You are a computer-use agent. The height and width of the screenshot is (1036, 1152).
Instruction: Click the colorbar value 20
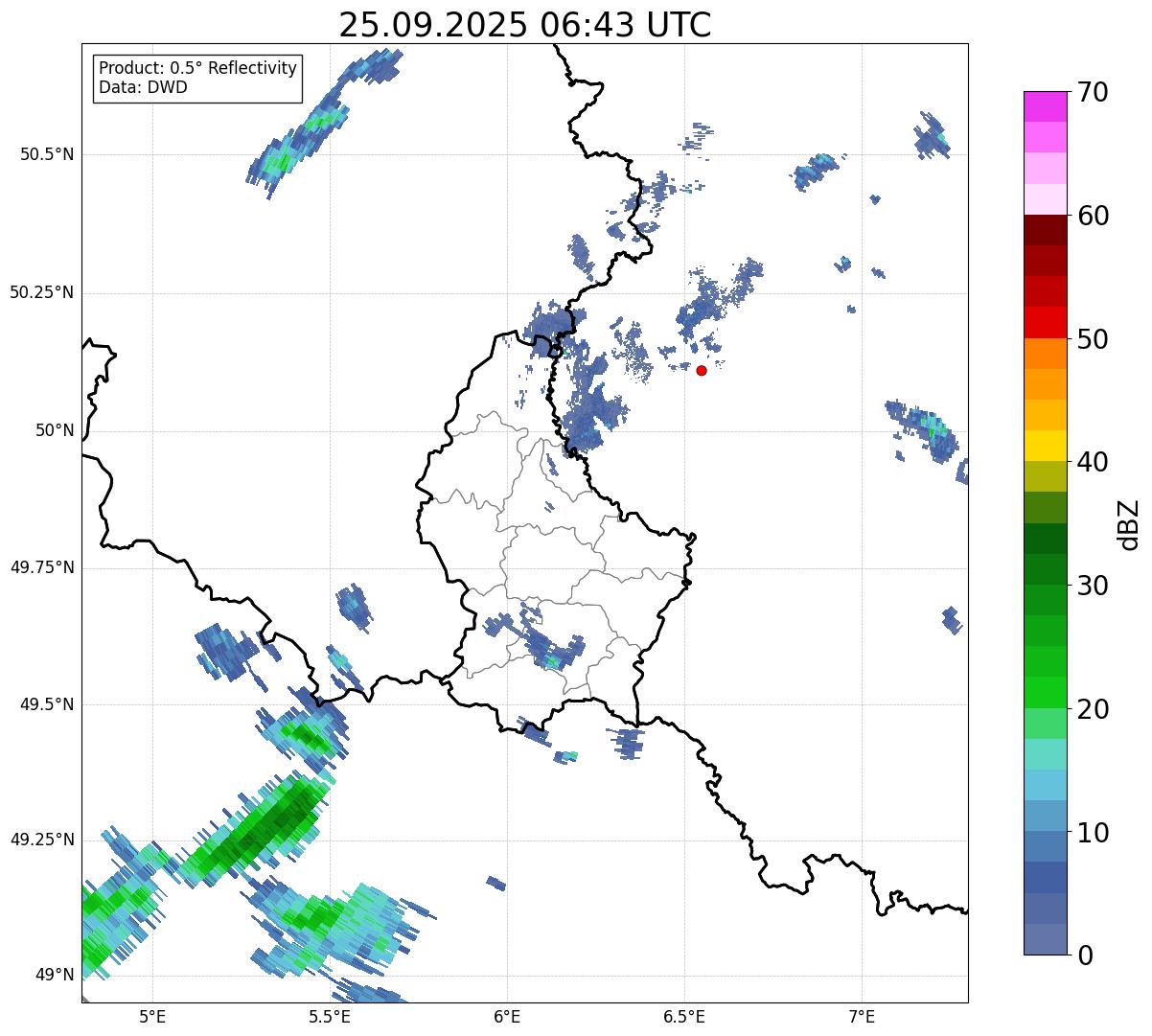coord(1093,709)
